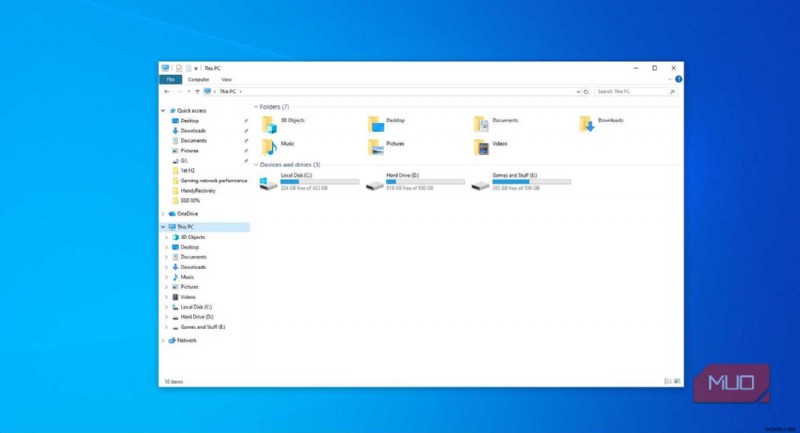Select 3D Objects under This PC tree
800x433 pixels.
[x=192, y=237]
